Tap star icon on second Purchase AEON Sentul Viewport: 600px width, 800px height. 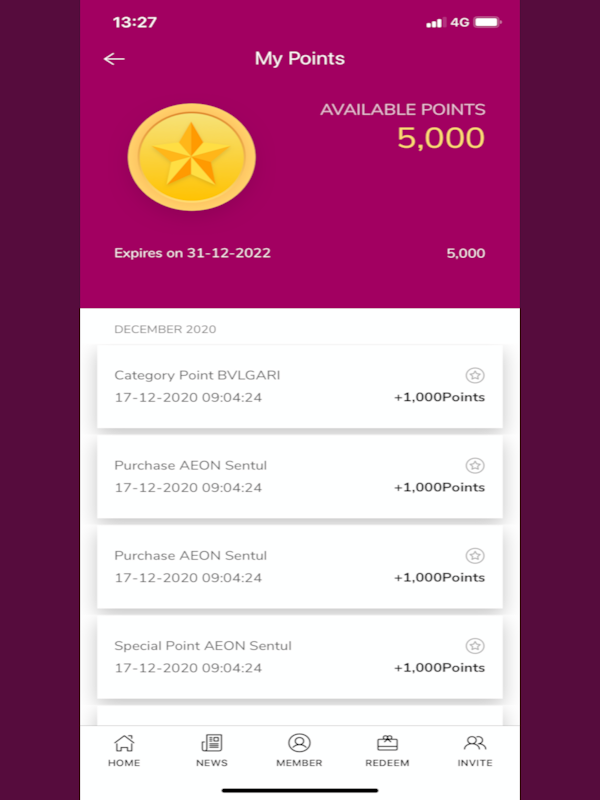click(x=475, y=556)
